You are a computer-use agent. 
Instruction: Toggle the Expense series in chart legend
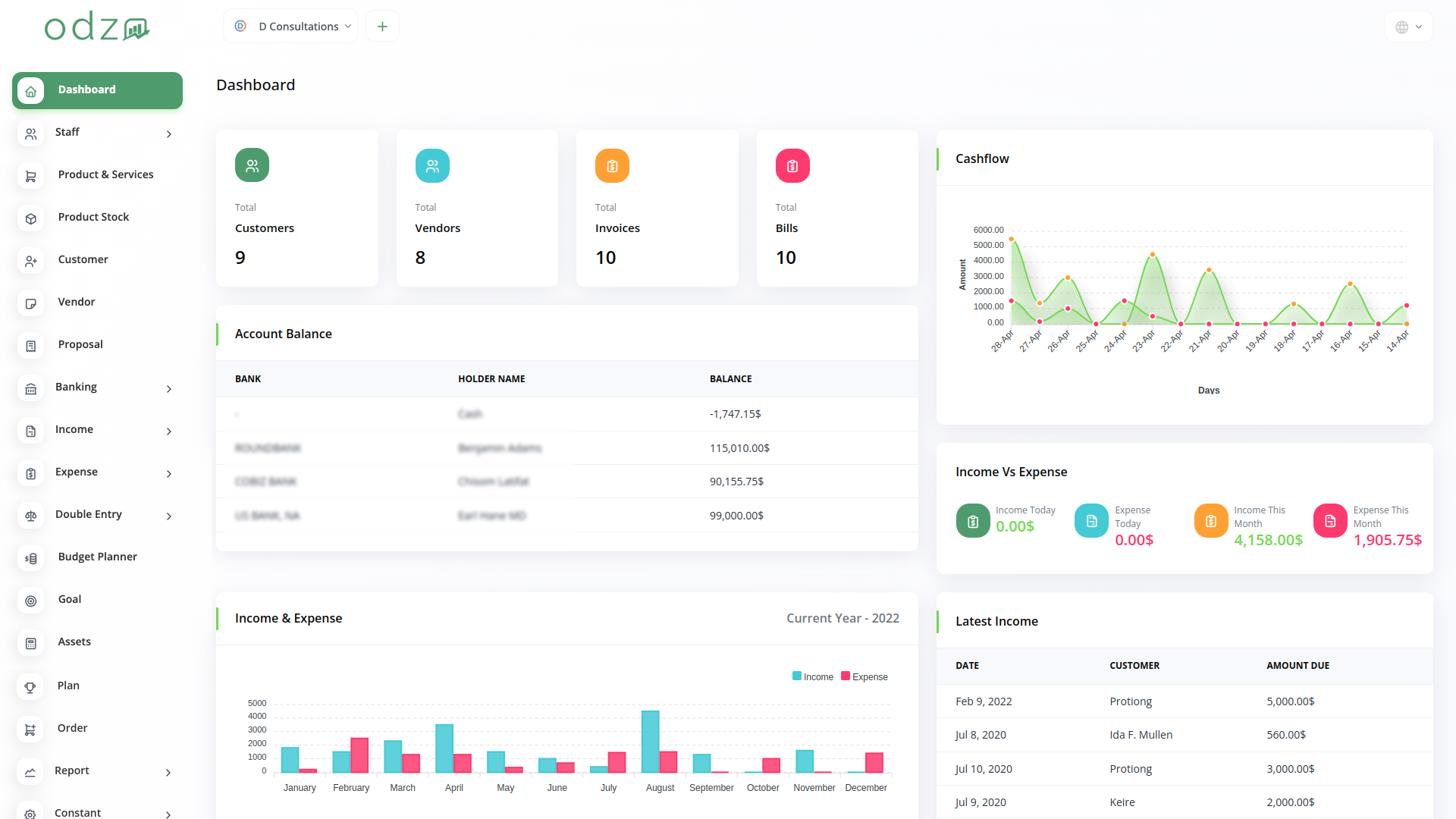[x=864, y=676]
